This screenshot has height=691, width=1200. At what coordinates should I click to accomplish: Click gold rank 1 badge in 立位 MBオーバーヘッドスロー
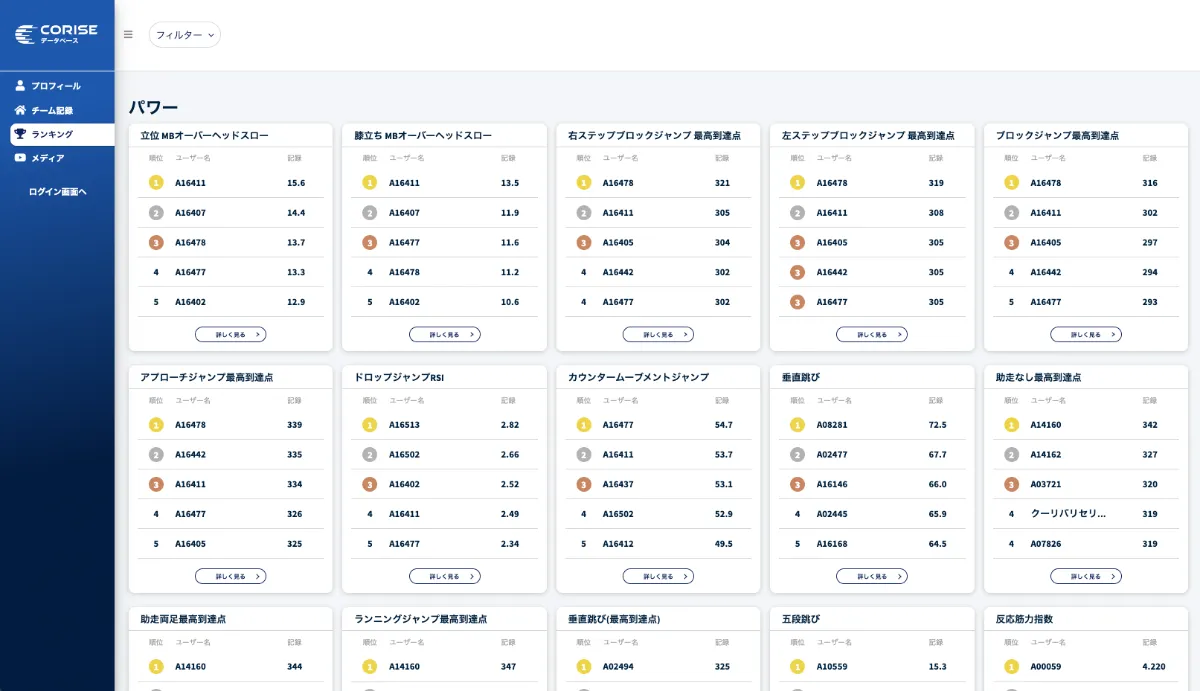[156, 183]
